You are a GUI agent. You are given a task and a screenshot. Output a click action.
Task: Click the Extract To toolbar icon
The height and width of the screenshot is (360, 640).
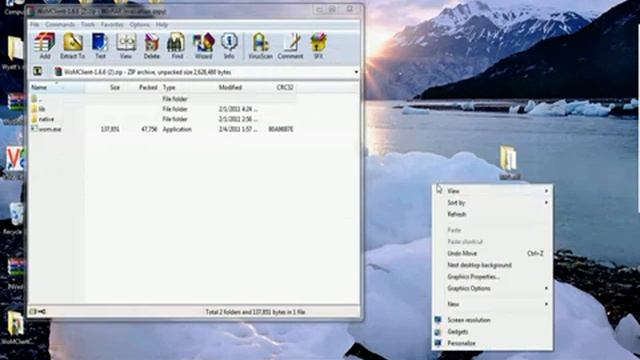coord(73,46)
